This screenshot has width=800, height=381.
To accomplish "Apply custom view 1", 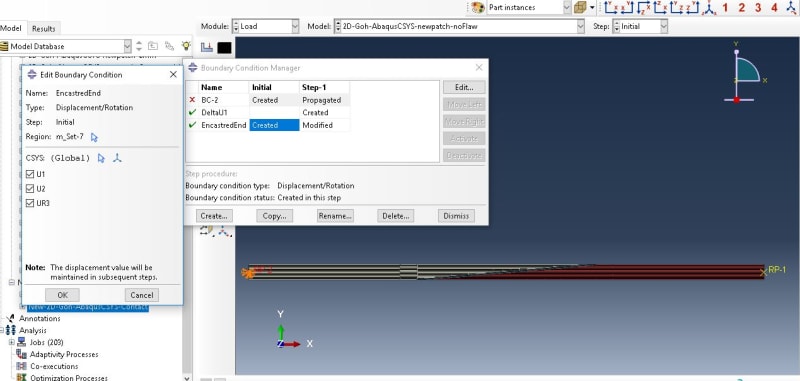I will [725, 8].
